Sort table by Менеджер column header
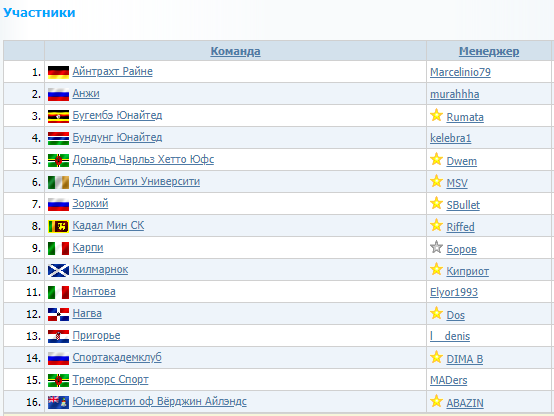The image size is (554, 416). point(489,51)
